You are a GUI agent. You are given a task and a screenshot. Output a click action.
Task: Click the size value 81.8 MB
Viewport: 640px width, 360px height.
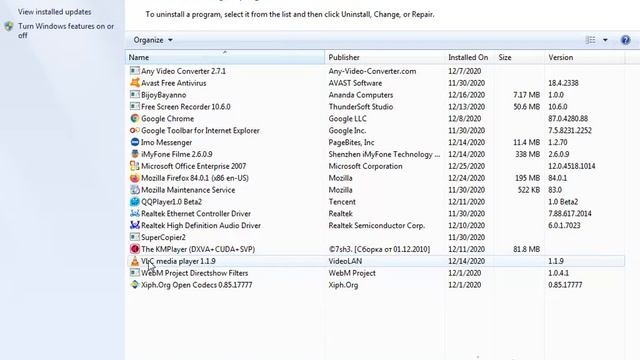point(527,249)
